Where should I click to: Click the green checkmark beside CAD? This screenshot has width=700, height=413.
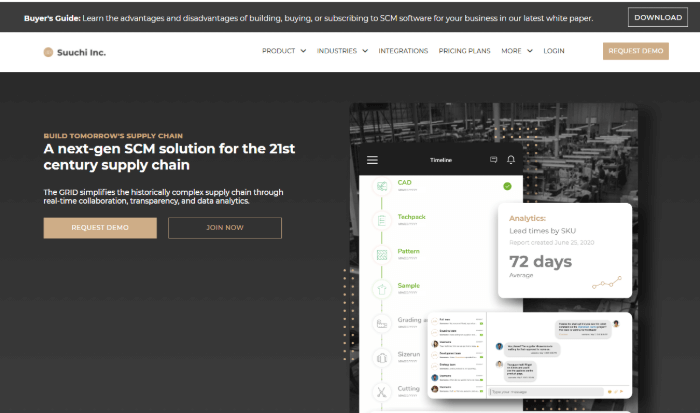[x=507, y=186]
